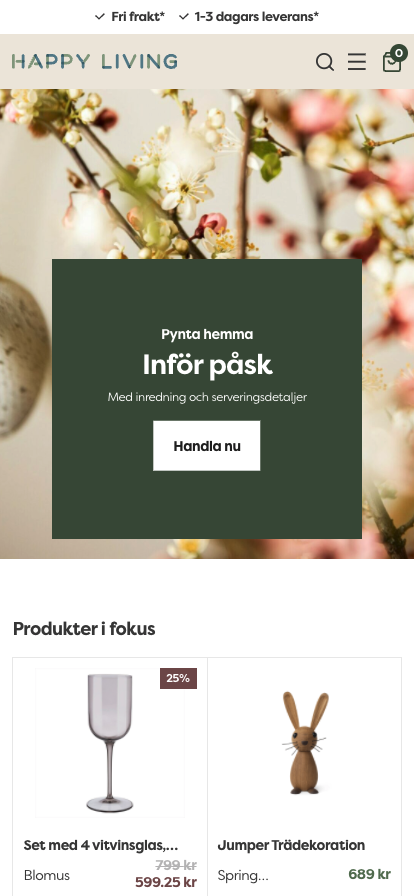The image size is (414, 896).
Task: Open Jumper Trädekoration product title
Action: point(291,845)
